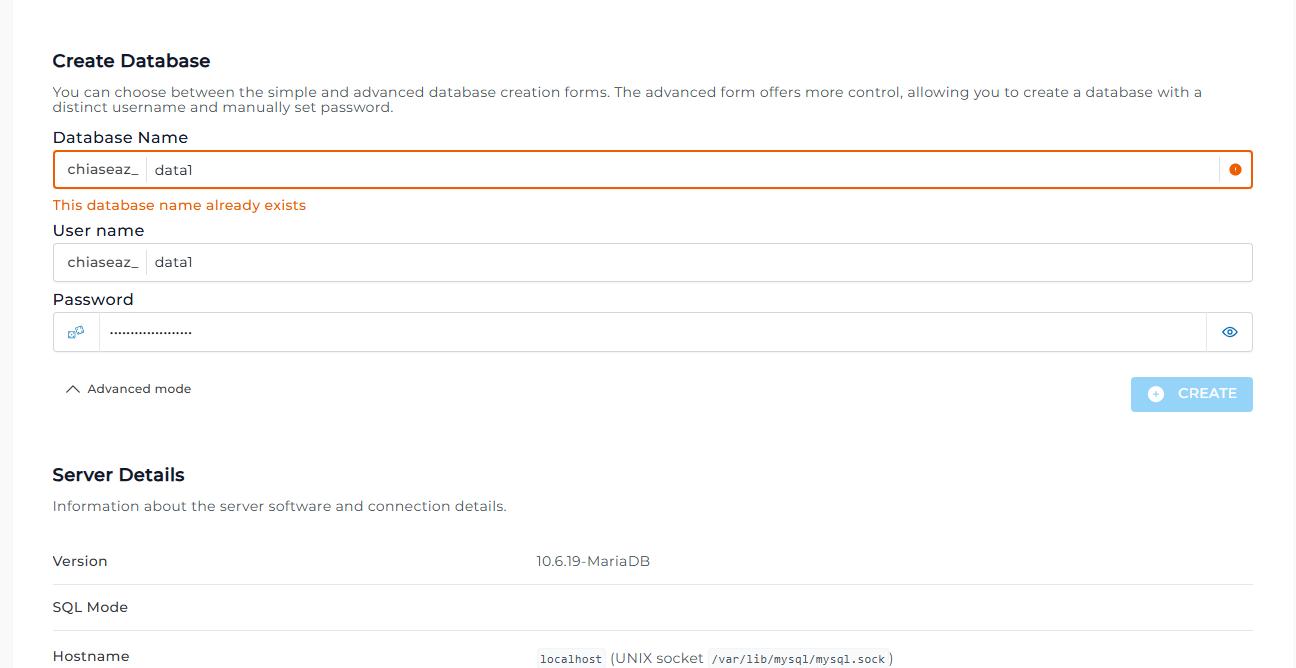
Task: Click the Create Database heading
Action: click(x=131, y=61)
